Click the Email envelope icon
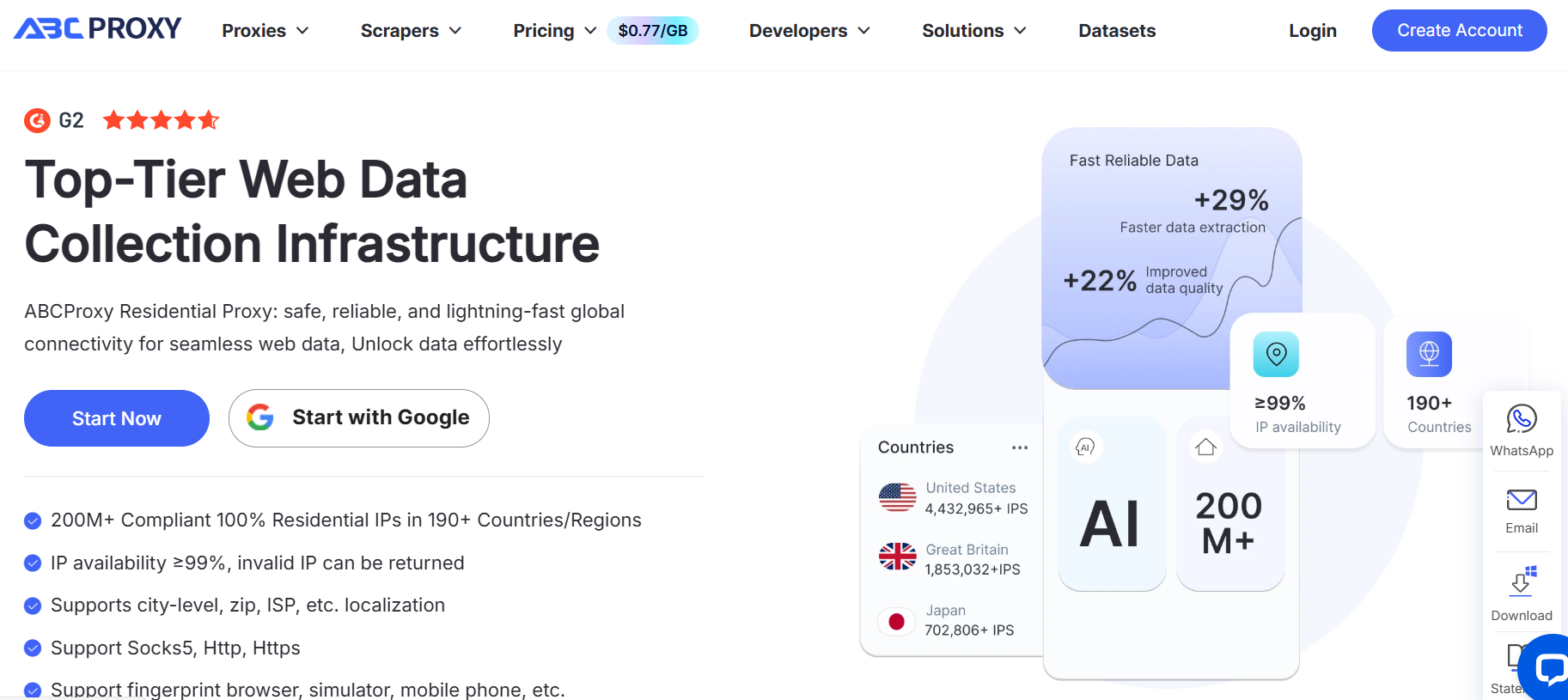1568x700 pixels. pyautogui.click(x=1521, y=500)
